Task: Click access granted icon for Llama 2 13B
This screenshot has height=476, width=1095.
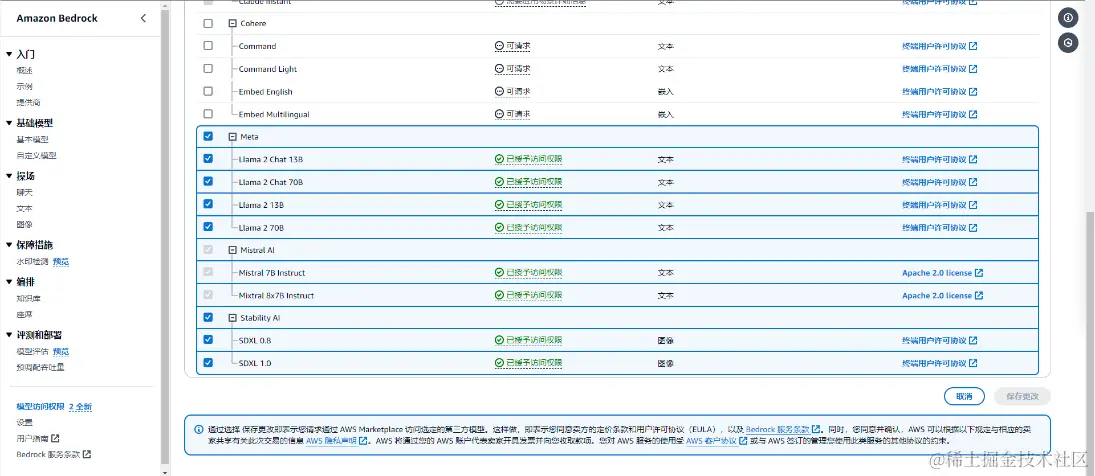Action: click(x=499, y=205)
